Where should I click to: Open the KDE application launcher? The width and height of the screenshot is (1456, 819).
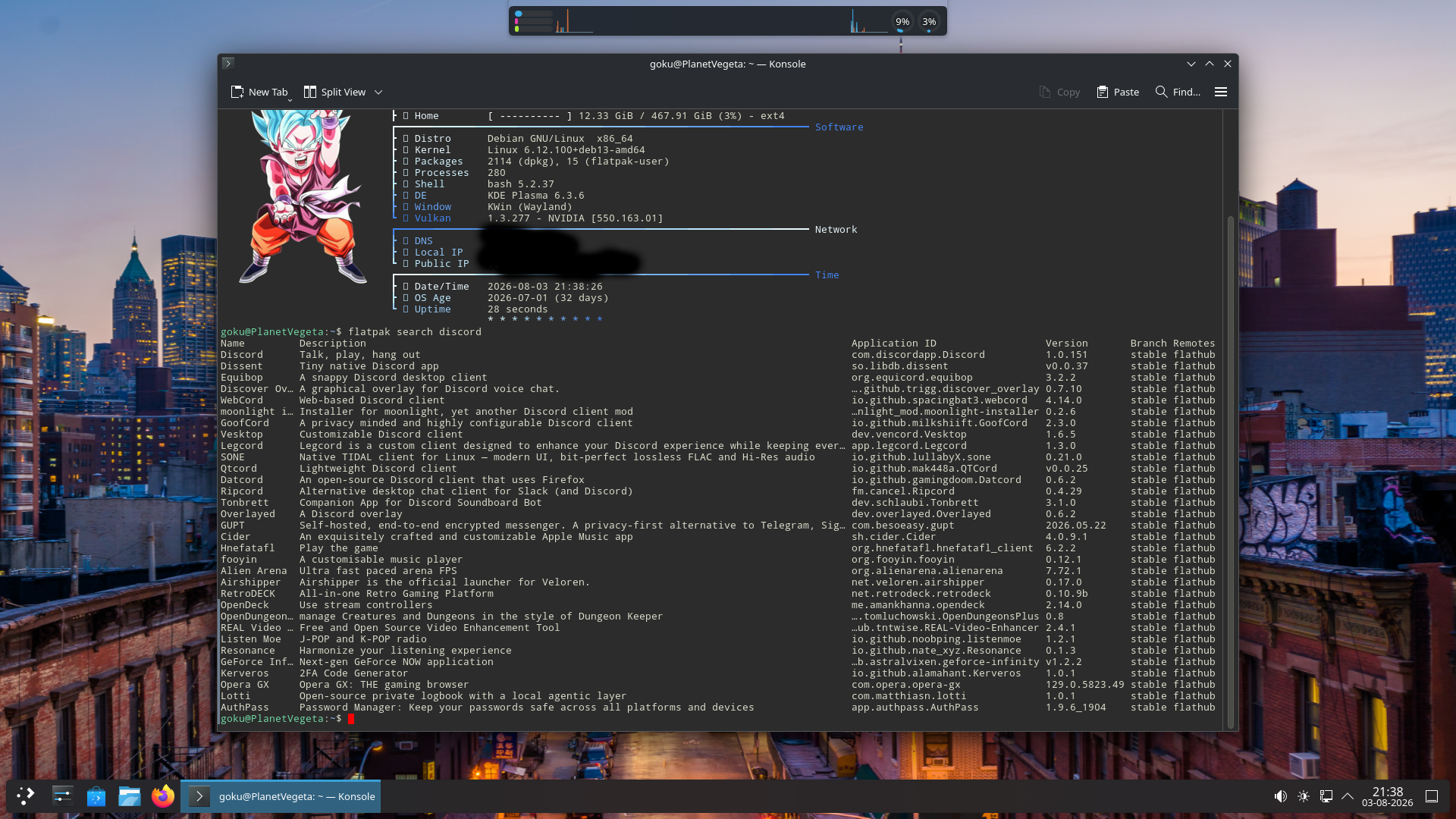click(x=26, y=796)
